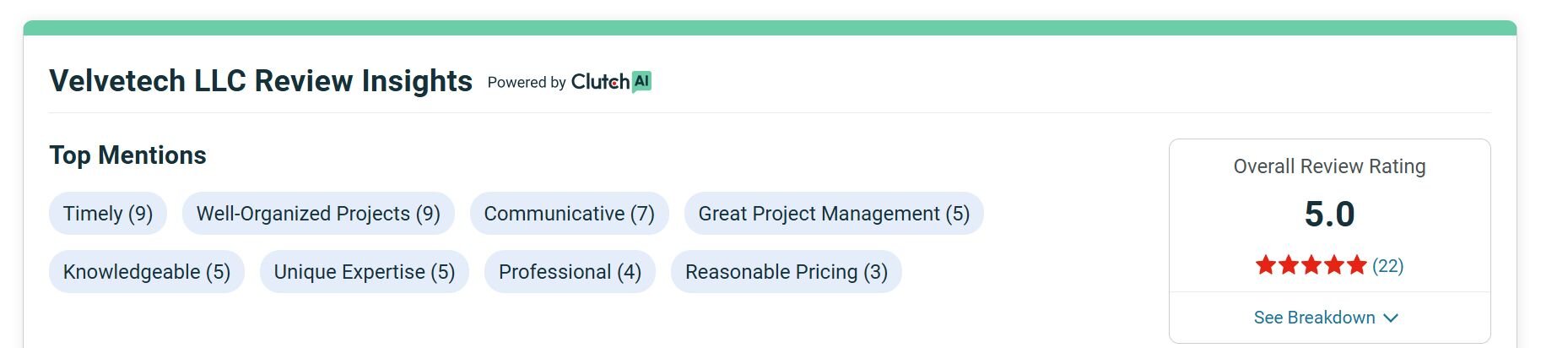Choose the Great Project Management (5) tag
Image resolution: width=1568 pixels, height=348 pixels.
point(834,214)
